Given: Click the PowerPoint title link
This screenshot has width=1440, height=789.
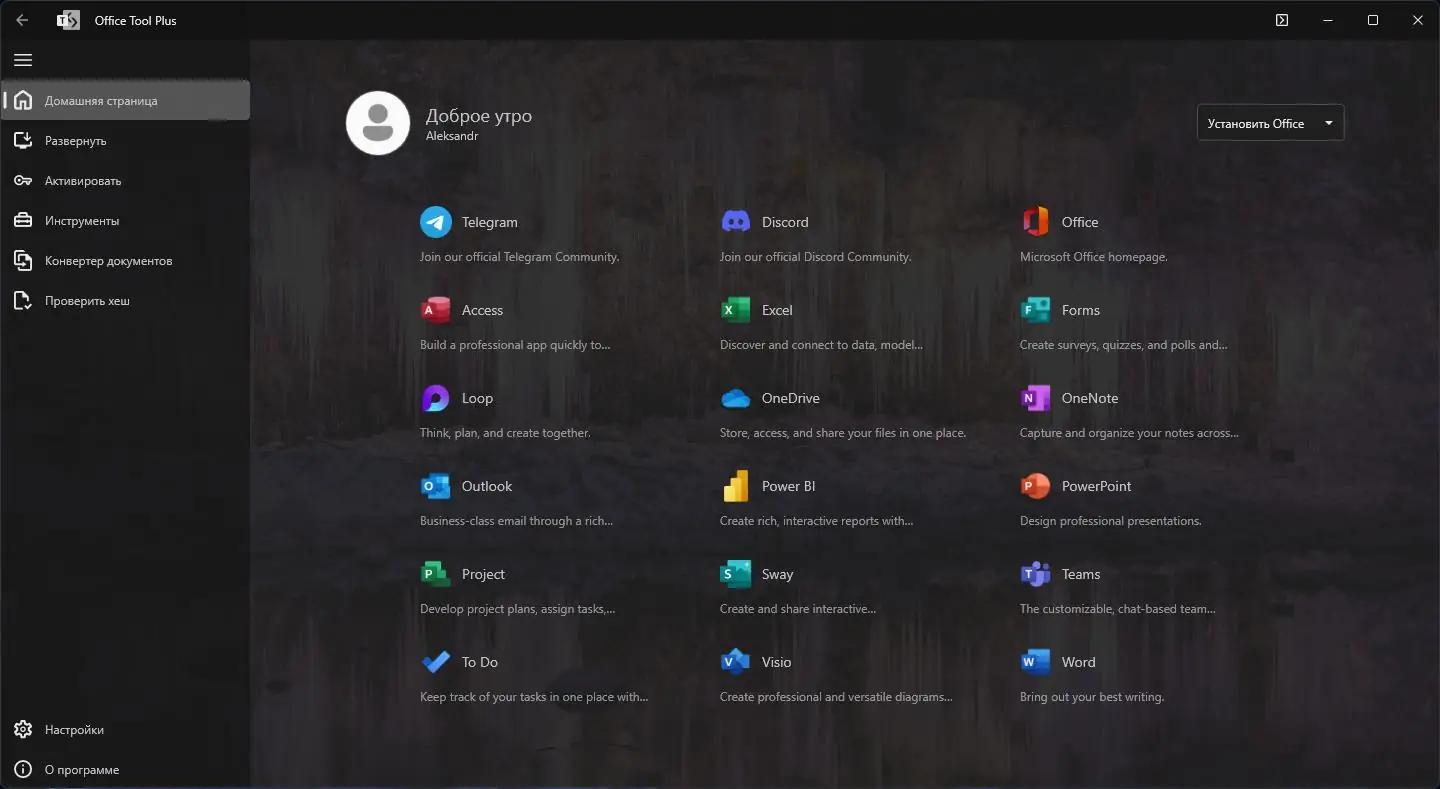Looking at the screenshot, I should pos(1097,486).
